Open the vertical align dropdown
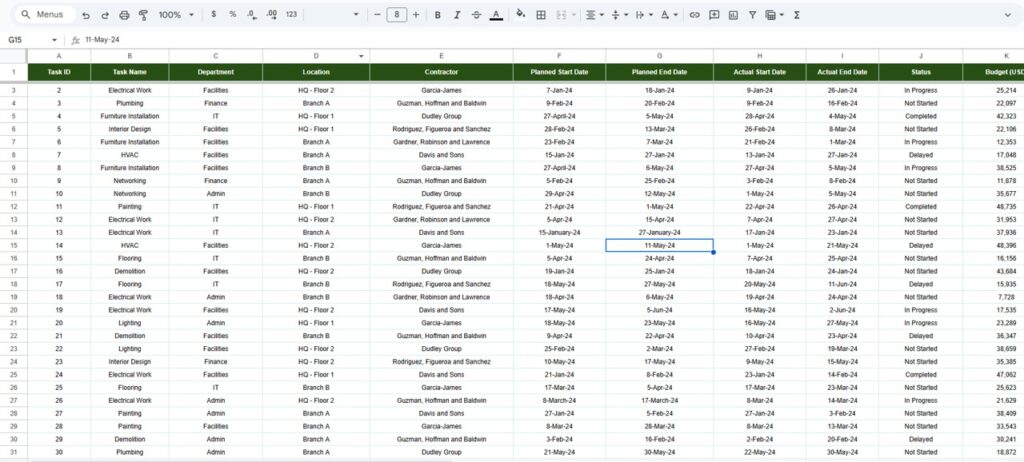This screenshot has height=462, width=1024. click(x=618, y=14)
